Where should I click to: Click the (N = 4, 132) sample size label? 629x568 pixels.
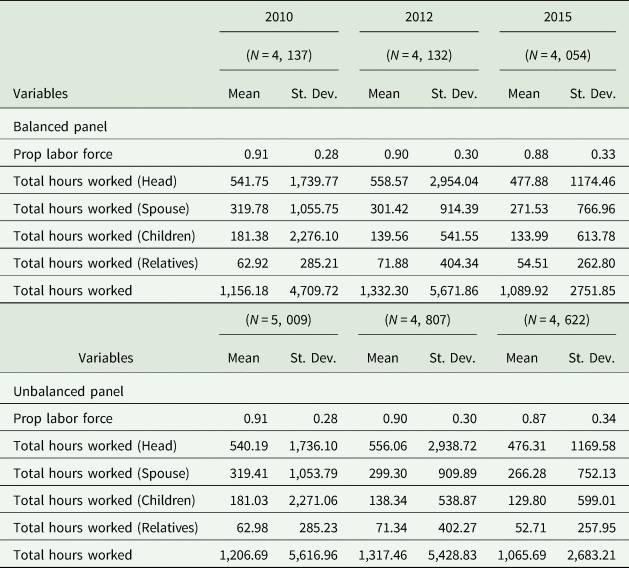(418, 55)
